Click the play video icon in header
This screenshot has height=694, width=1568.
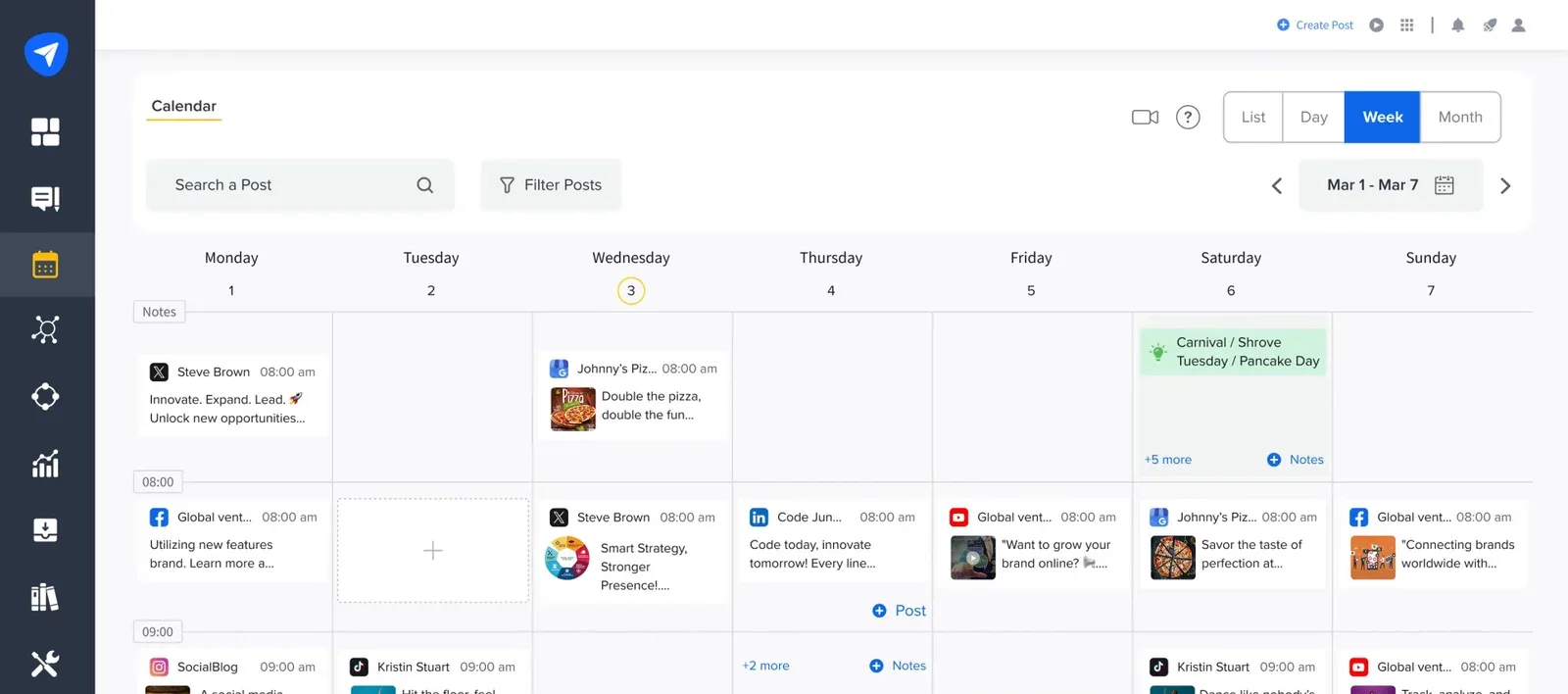coord(1377,25)
